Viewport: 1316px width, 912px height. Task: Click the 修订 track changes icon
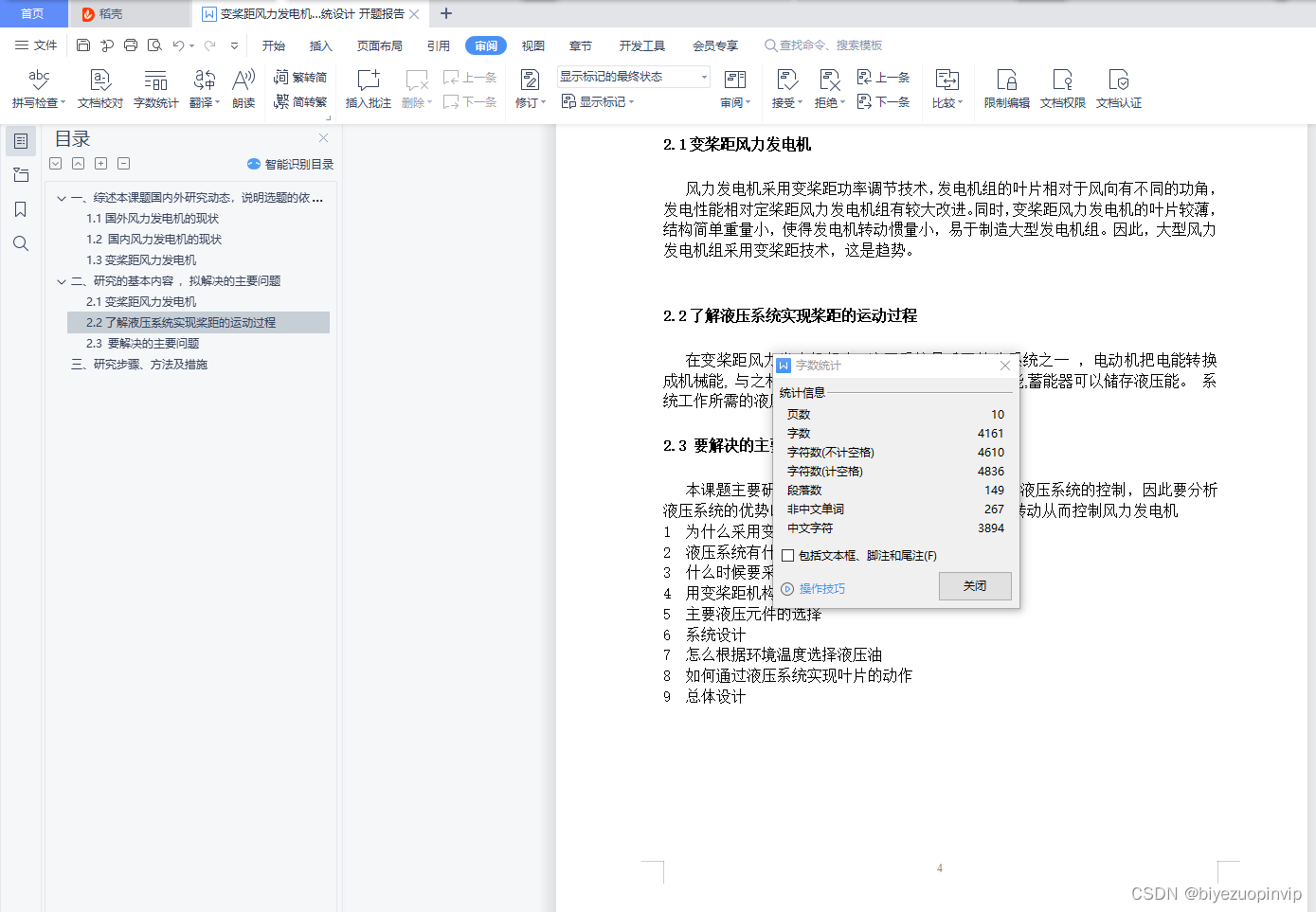click(530, 80)
